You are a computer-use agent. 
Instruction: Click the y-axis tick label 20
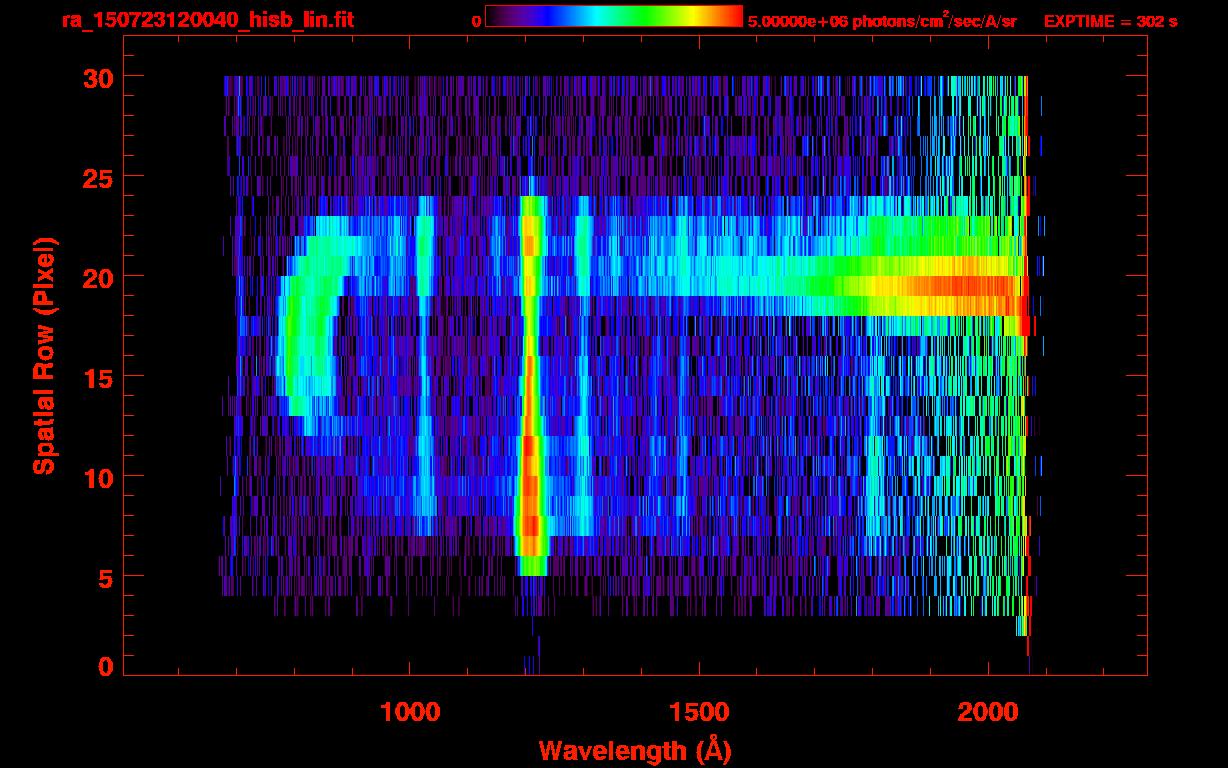pos(98,277)
